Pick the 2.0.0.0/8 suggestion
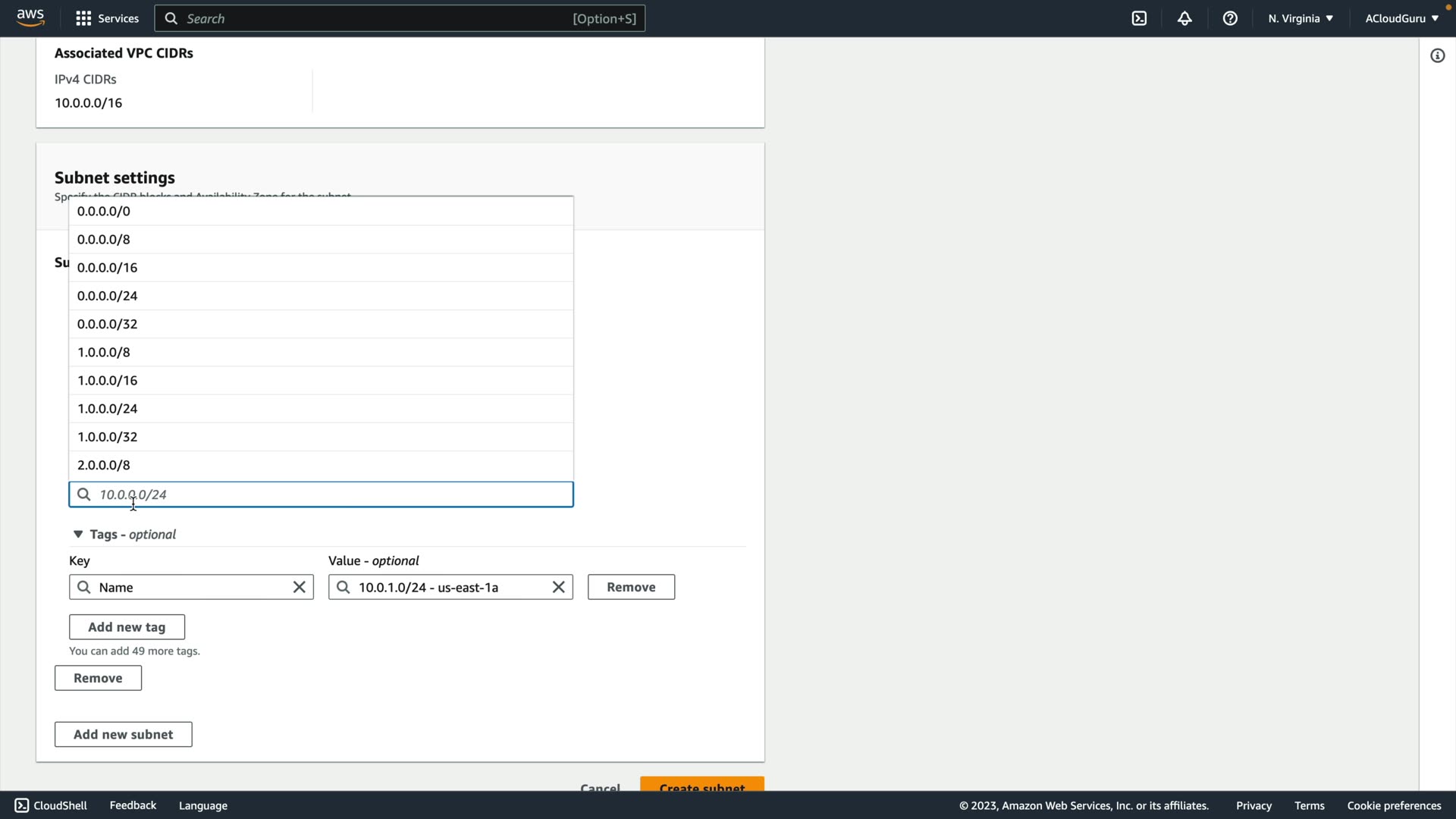 pos(104,465)
